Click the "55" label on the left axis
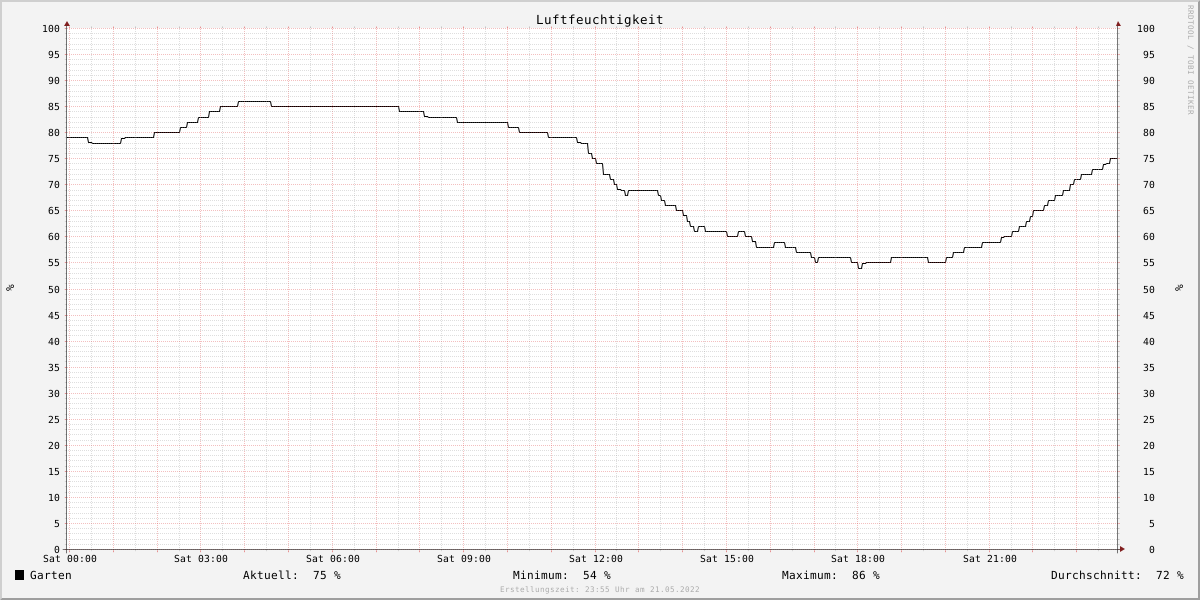Viewport: 1200px width, 600px height. (x=54, y=263)
